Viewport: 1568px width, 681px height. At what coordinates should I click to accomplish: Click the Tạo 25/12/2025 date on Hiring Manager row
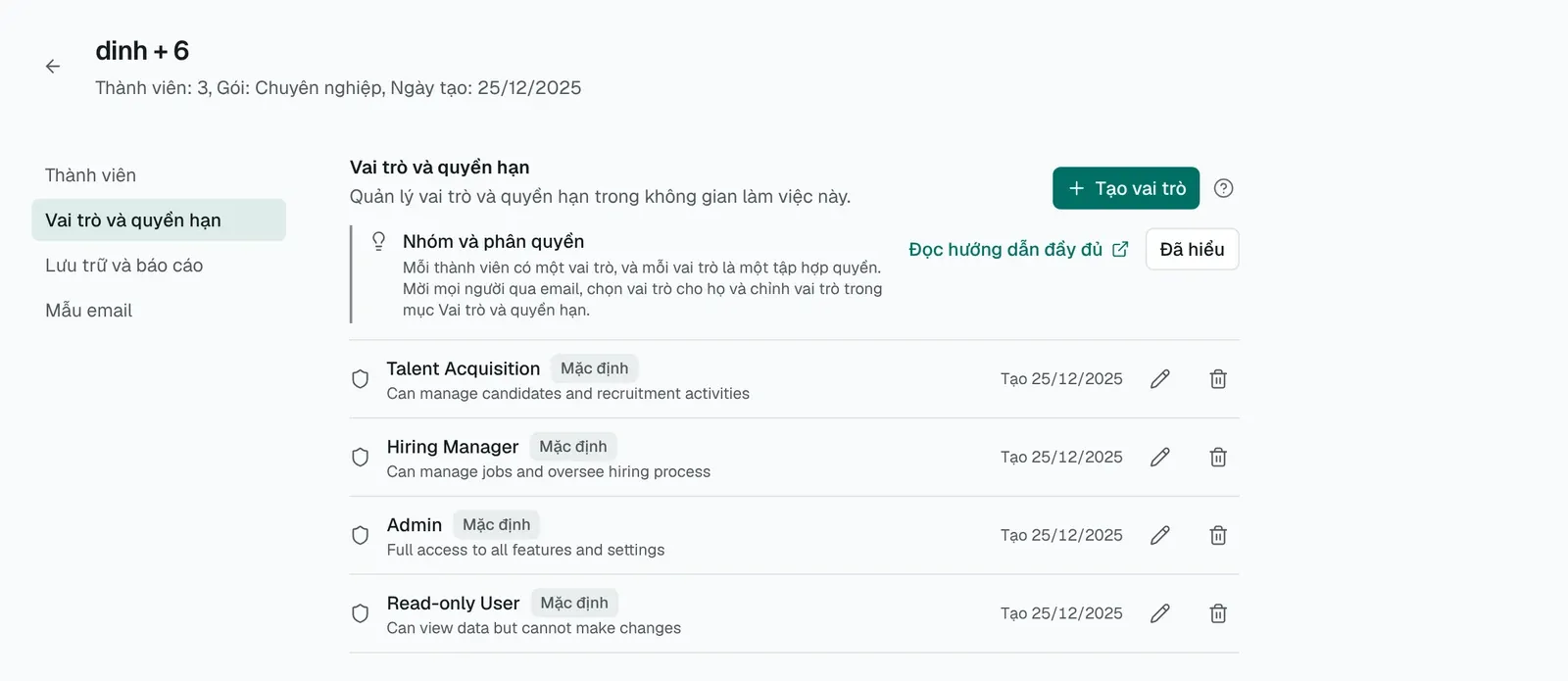click(1061, 457)
